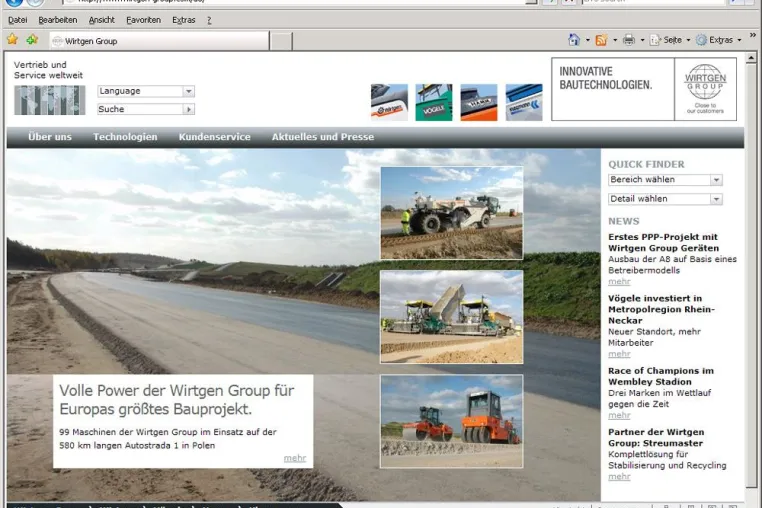The height and width of the screenshot is (508, 762).
Task: Click mehr link in Autostrada box
Action: [x=295, y=458]
